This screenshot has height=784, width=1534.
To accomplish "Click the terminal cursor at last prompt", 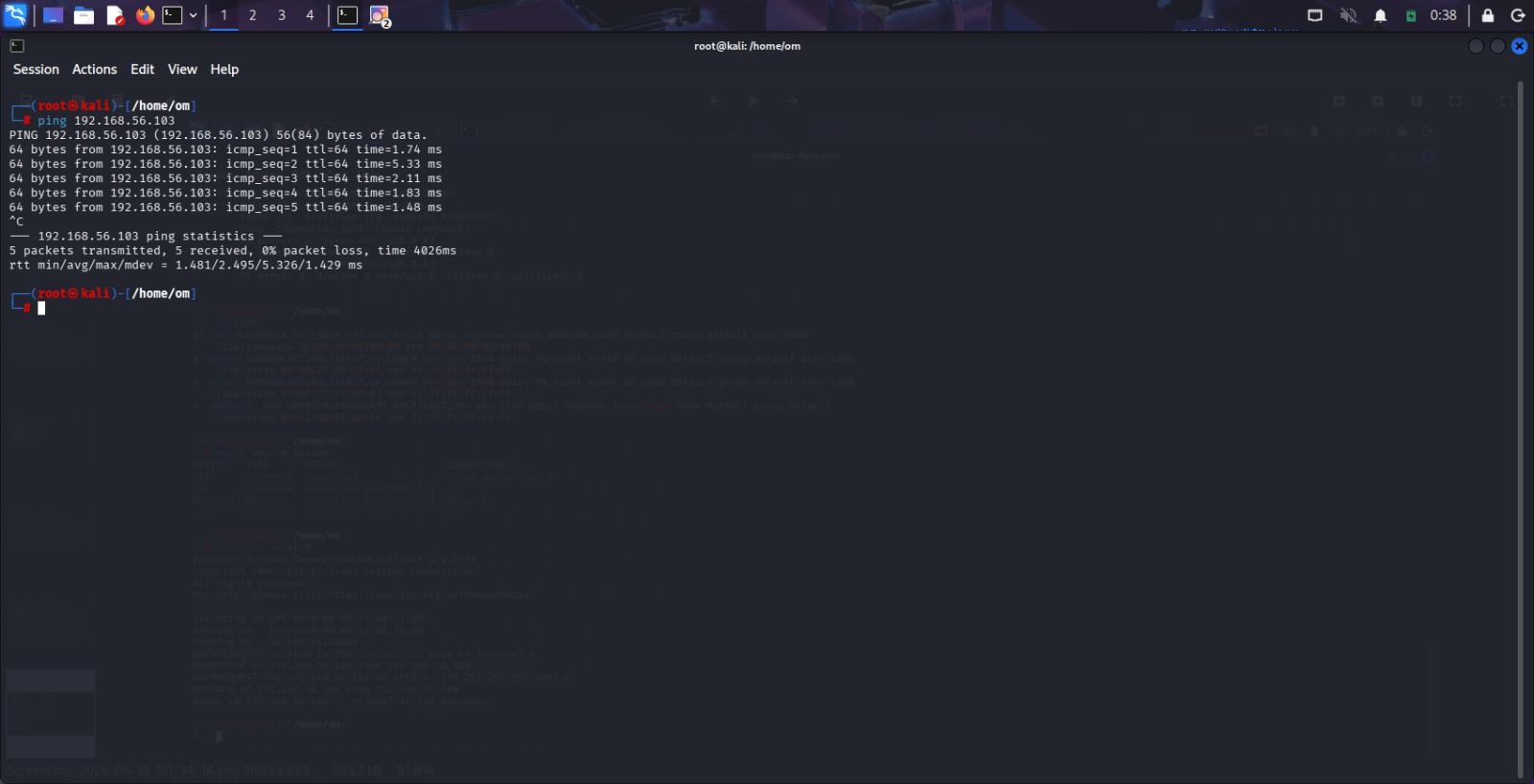I will (41, 309).
